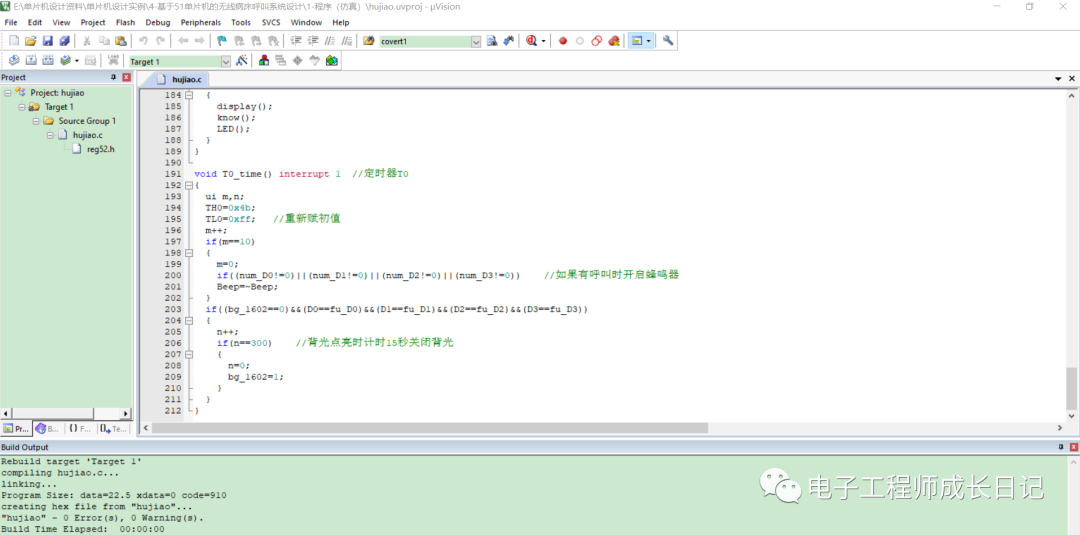1080x535 pixels.
Task: Fold the code block at line 204
Action: (189, 320)
